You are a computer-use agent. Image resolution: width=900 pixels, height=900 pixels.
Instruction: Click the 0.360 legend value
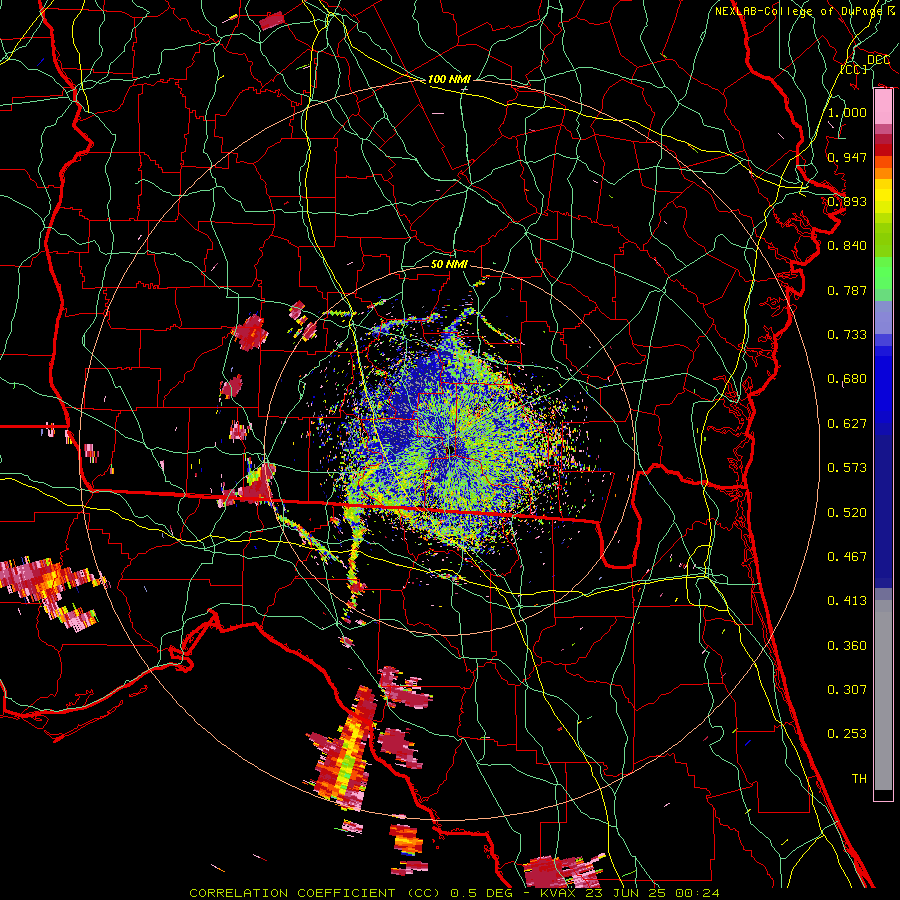847,646
